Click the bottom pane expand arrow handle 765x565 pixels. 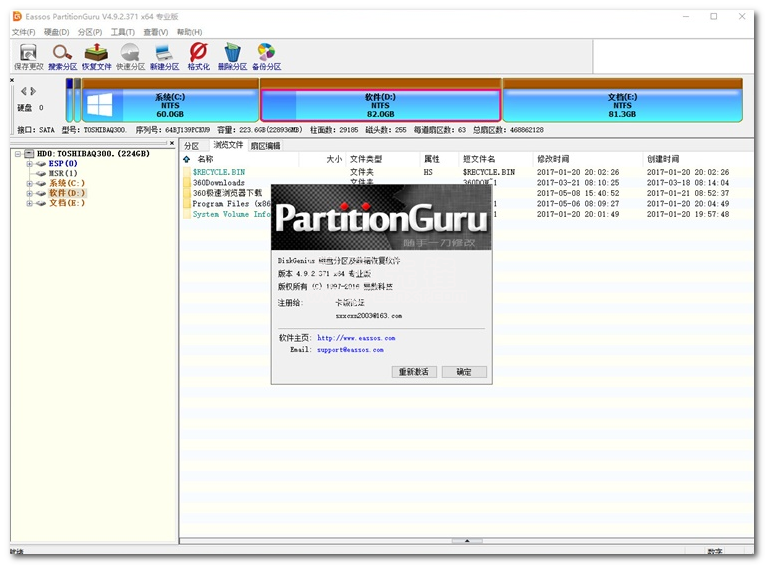[467, 541]
